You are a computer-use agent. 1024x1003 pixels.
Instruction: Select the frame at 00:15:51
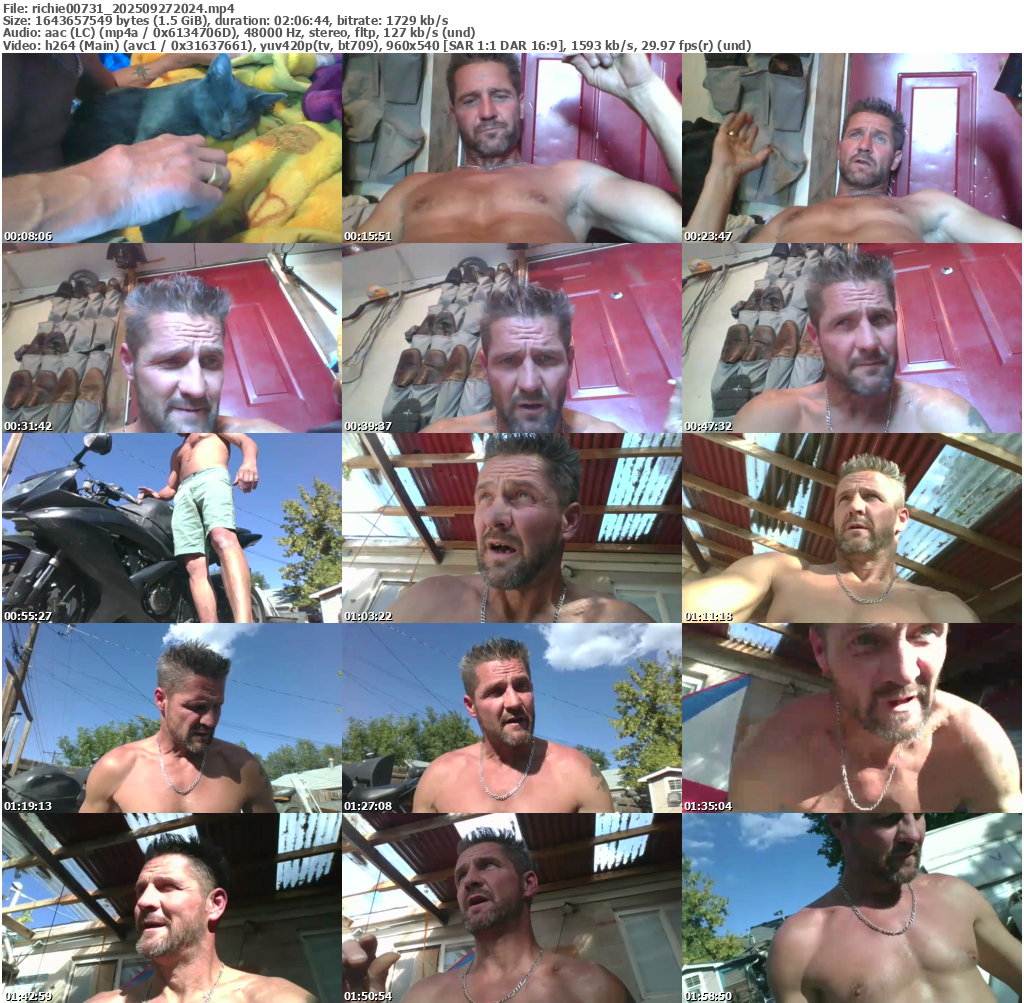[x=511, y=148]
